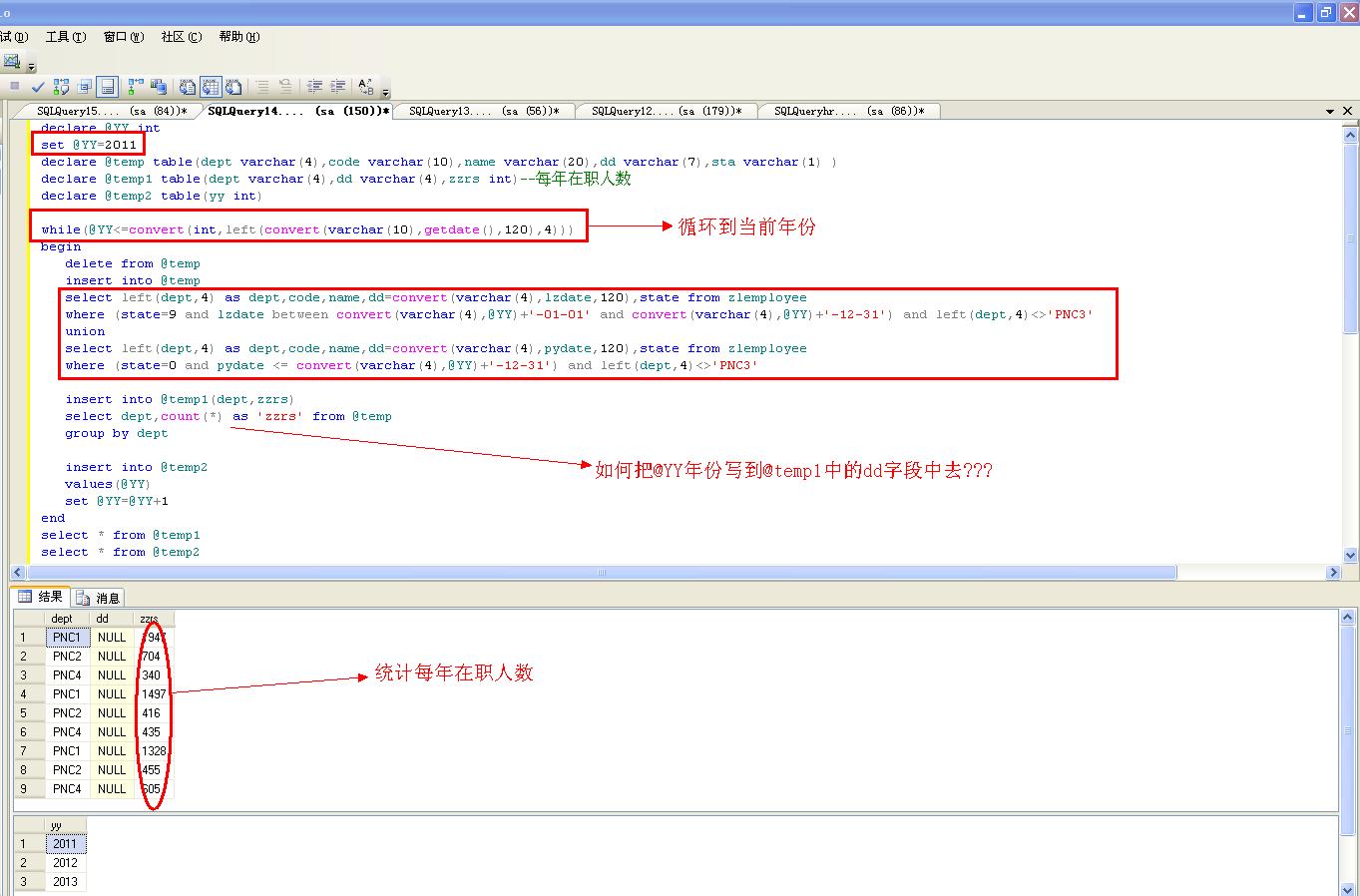The image size is (1360, 896).
Task: Select the PNC1 dept cell in row 1
Action: pyautogui.click(x=68, y=638)
